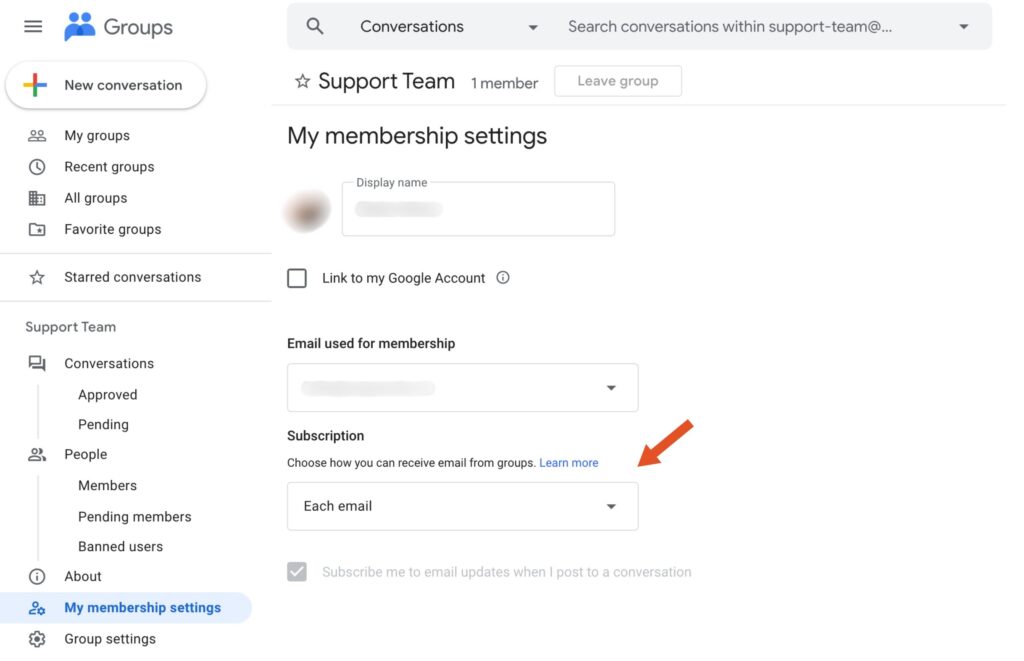Open the Each email subscription dropdown

coord(462,506)
